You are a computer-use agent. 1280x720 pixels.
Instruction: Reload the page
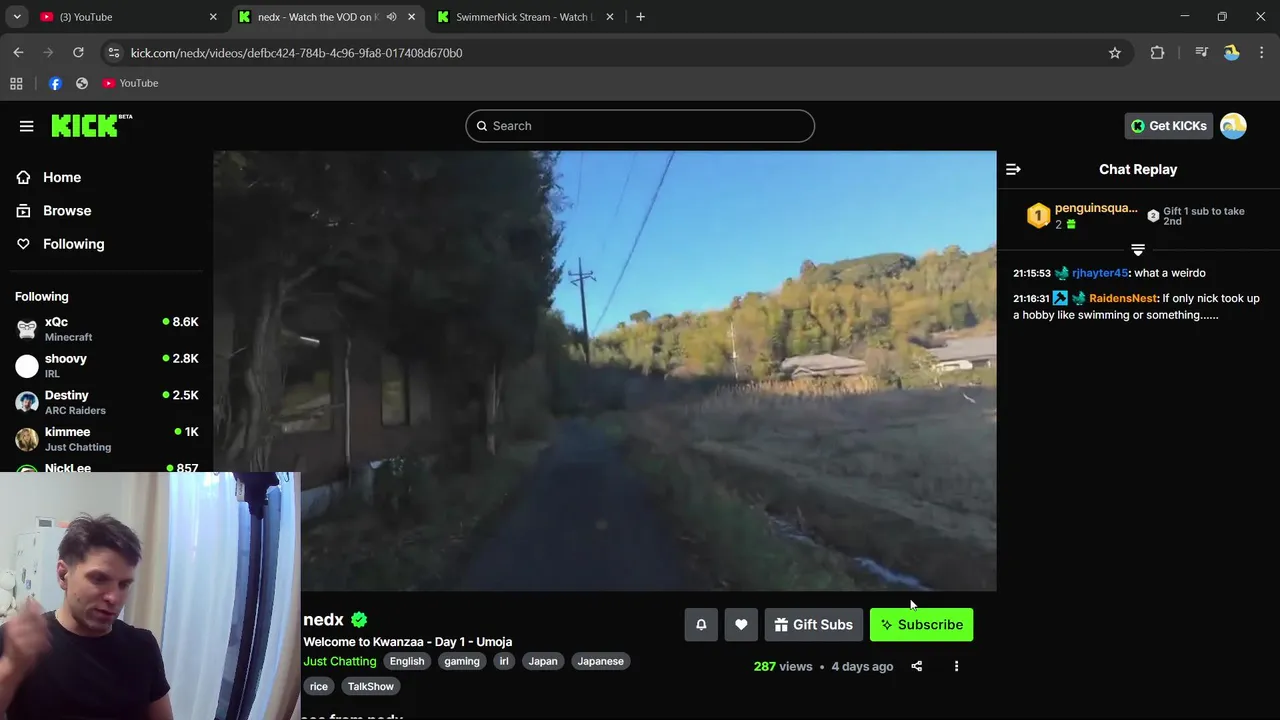78,53
